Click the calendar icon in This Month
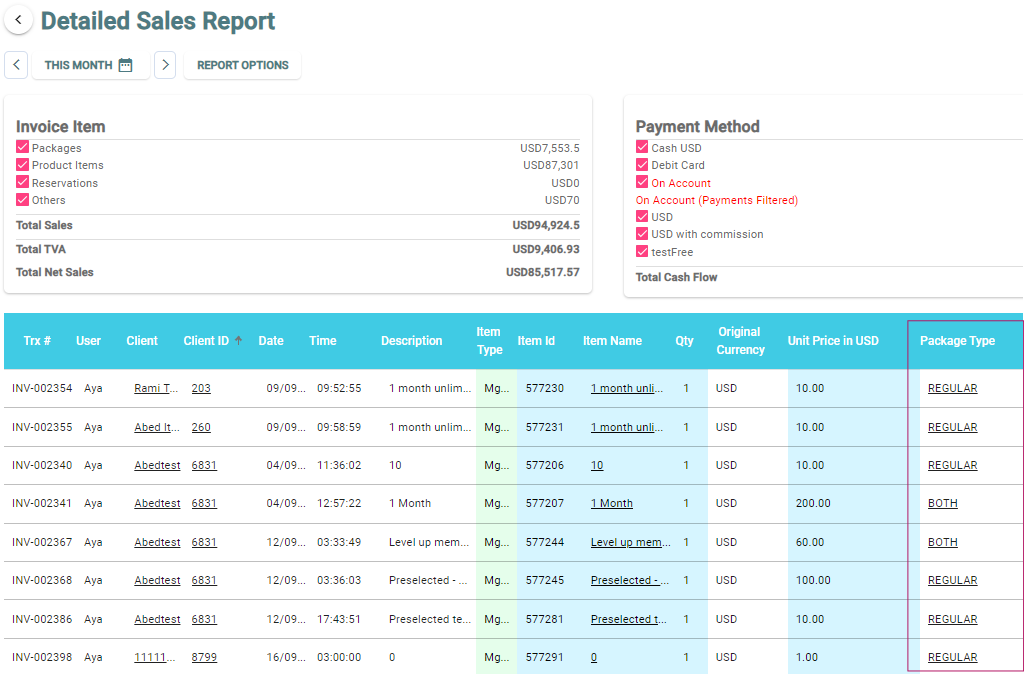This screenshot has width=1024, height=674. pos(125,65)
